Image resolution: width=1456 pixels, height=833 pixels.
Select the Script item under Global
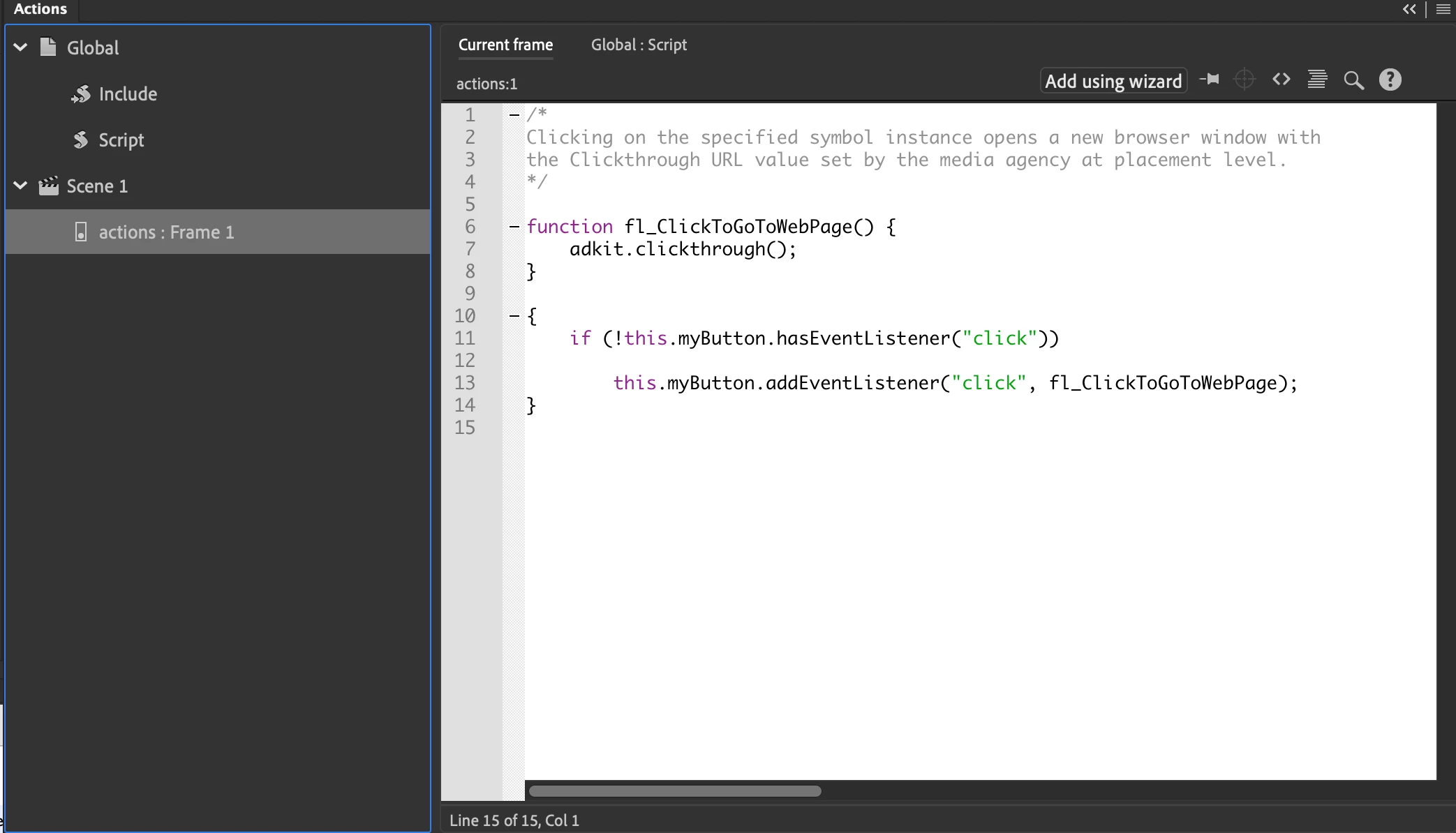[x=121, y=140]
